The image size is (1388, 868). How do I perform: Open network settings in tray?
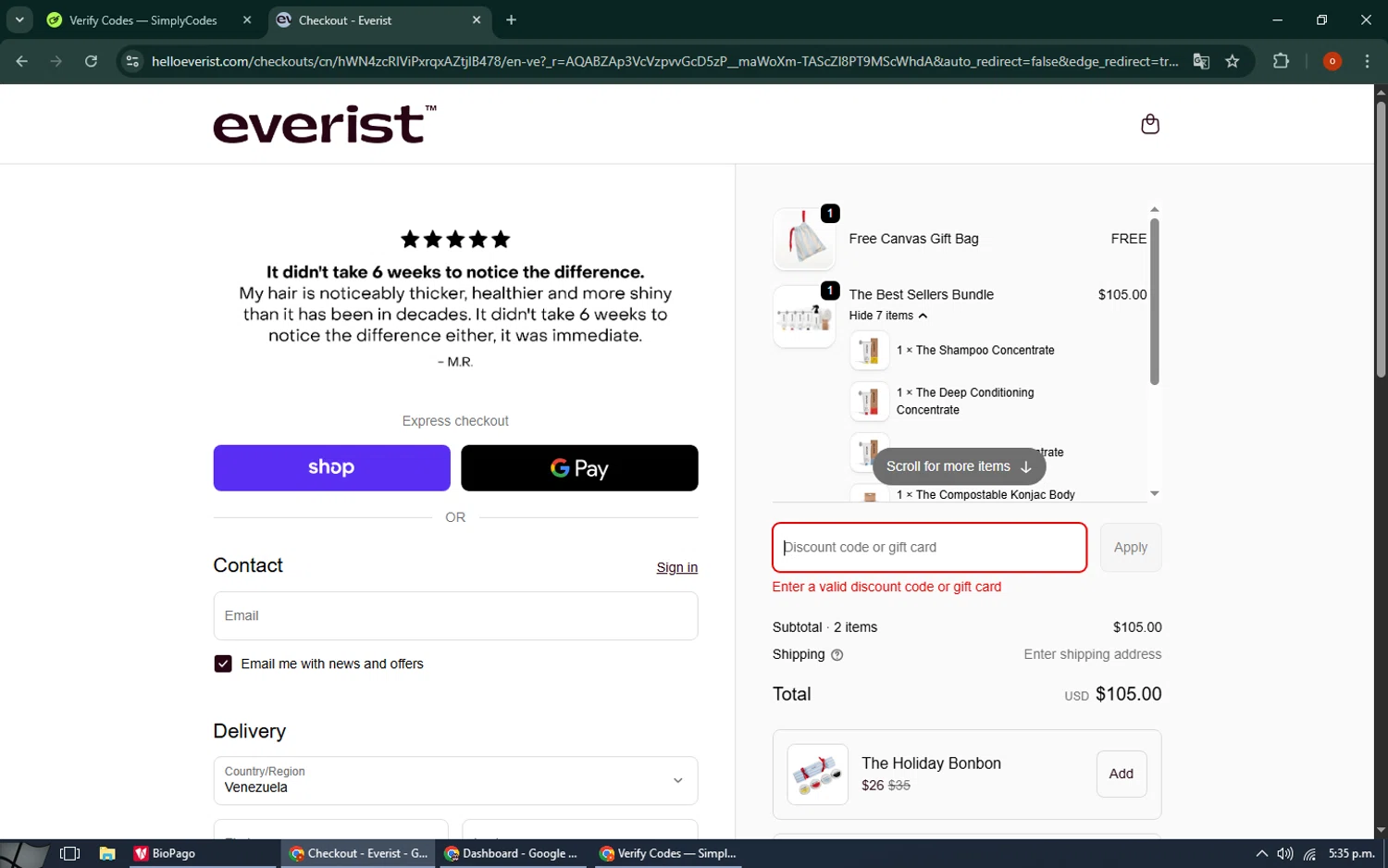(x=1309, y=853)
